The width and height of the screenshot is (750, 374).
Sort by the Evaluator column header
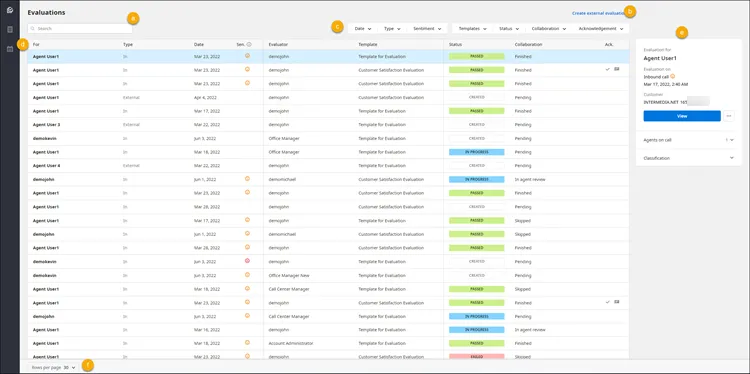click(278, 44)
